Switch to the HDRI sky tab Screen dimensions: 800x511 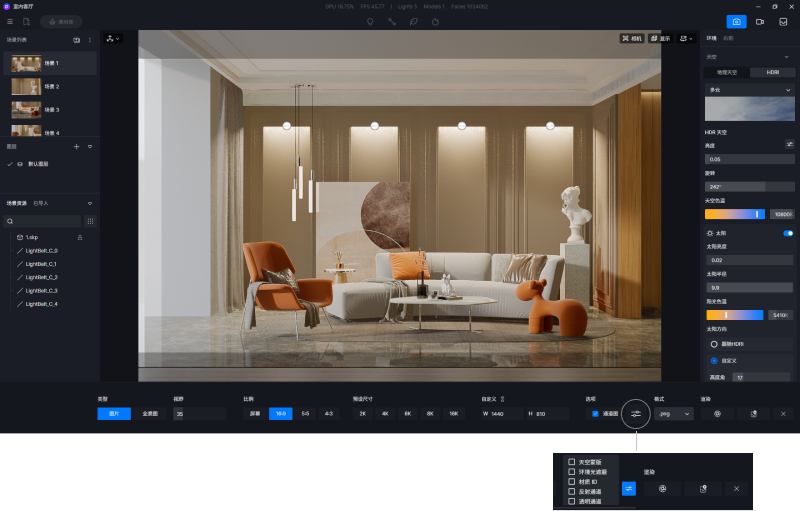click(x=772, y=72)
